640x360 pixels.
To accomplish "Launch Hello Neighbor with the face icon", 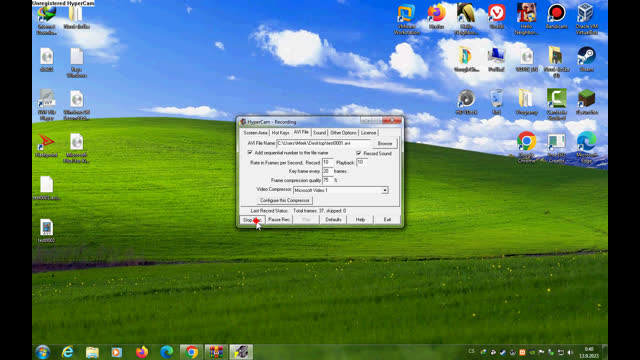I will (x=526, y=19).
